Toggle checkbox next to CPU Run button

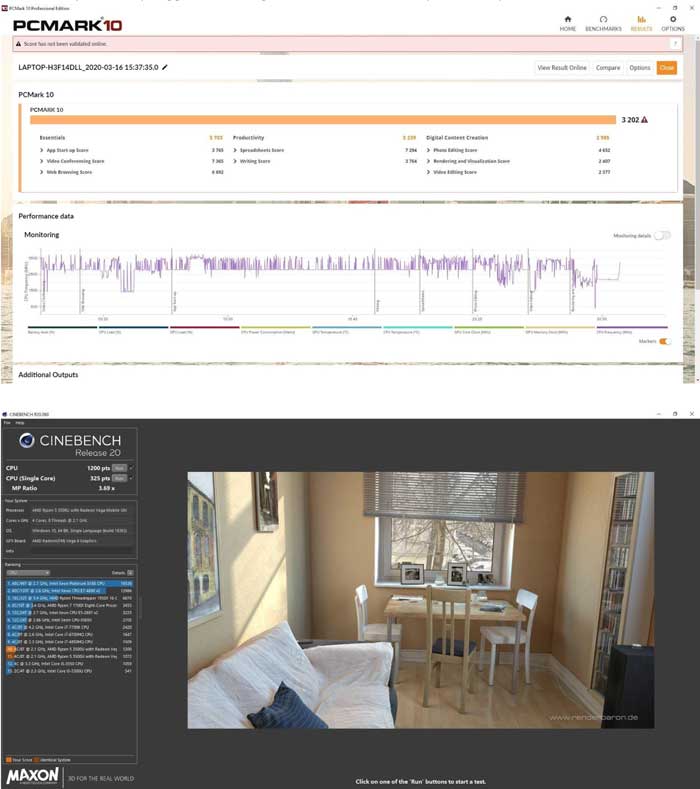(131, 468)
